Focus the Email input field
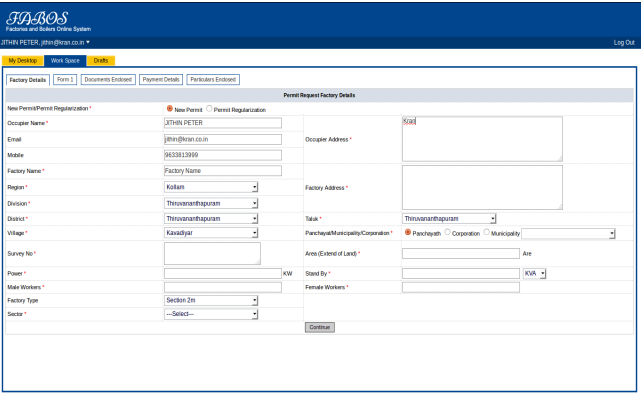This screenshot has width=643, height=394. click(x=223, y=139)
